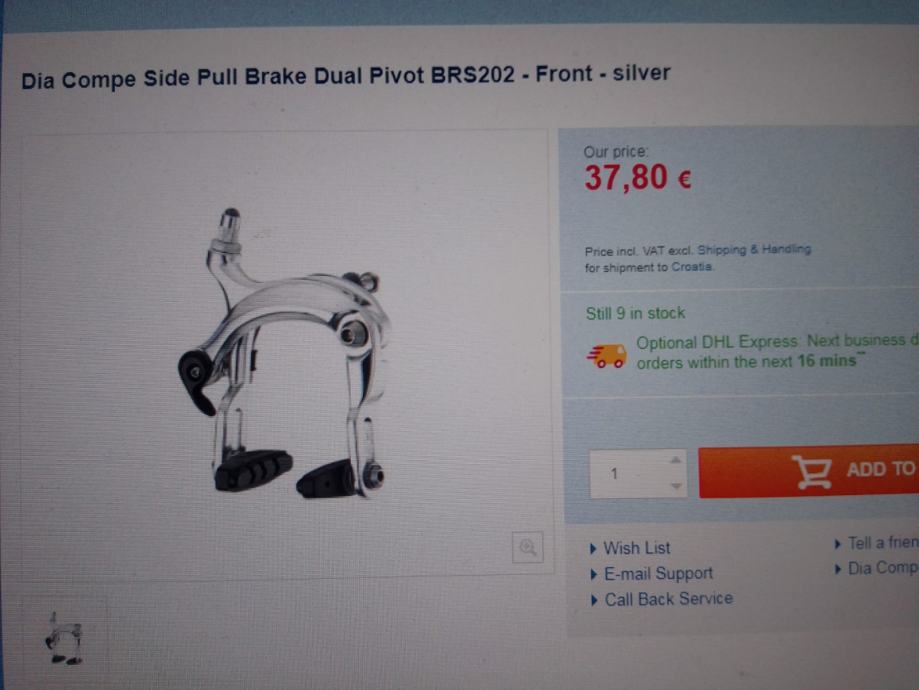Increase quantity with the up arrow
Screen dimensions: 919x690
pos(676,460)
